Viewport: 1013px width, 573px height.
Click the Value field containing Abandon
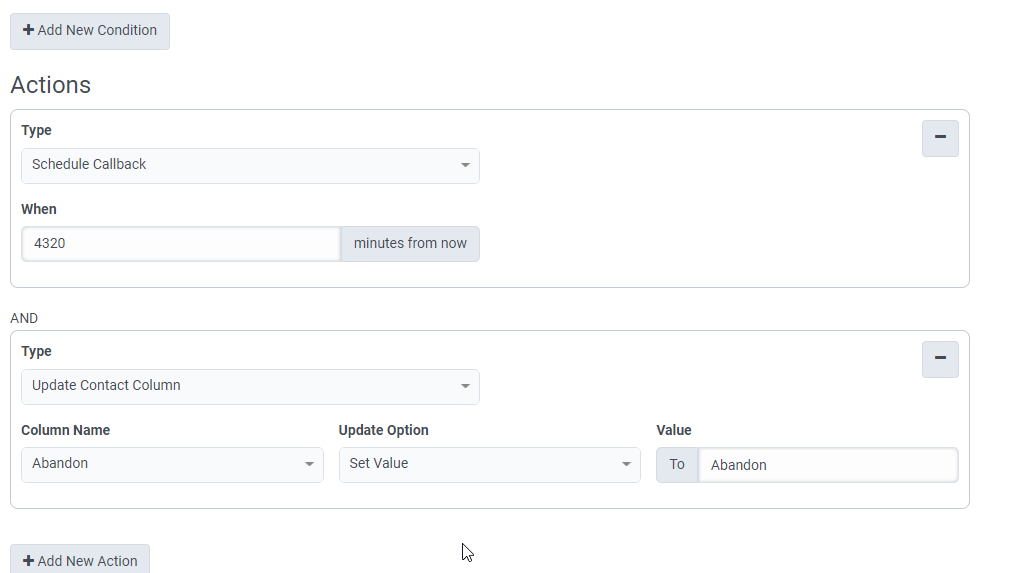[827, 465]
